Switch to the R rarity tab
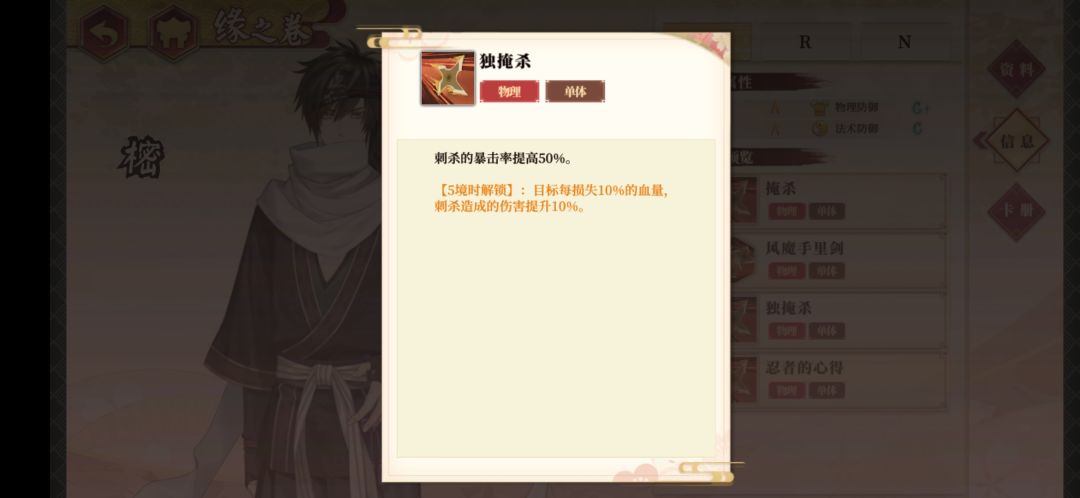The width and height of the screenshot is (1080, 498). 804,42
